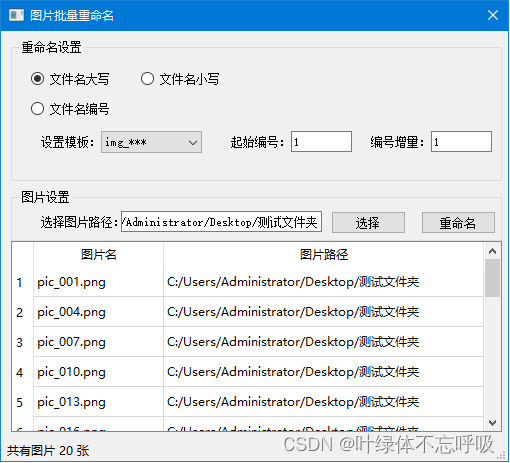The width and height of the screenshot is (510, 463).
Task: Select the pic_010.png cell
Action: pyautogui.click(x=99, y=372)
